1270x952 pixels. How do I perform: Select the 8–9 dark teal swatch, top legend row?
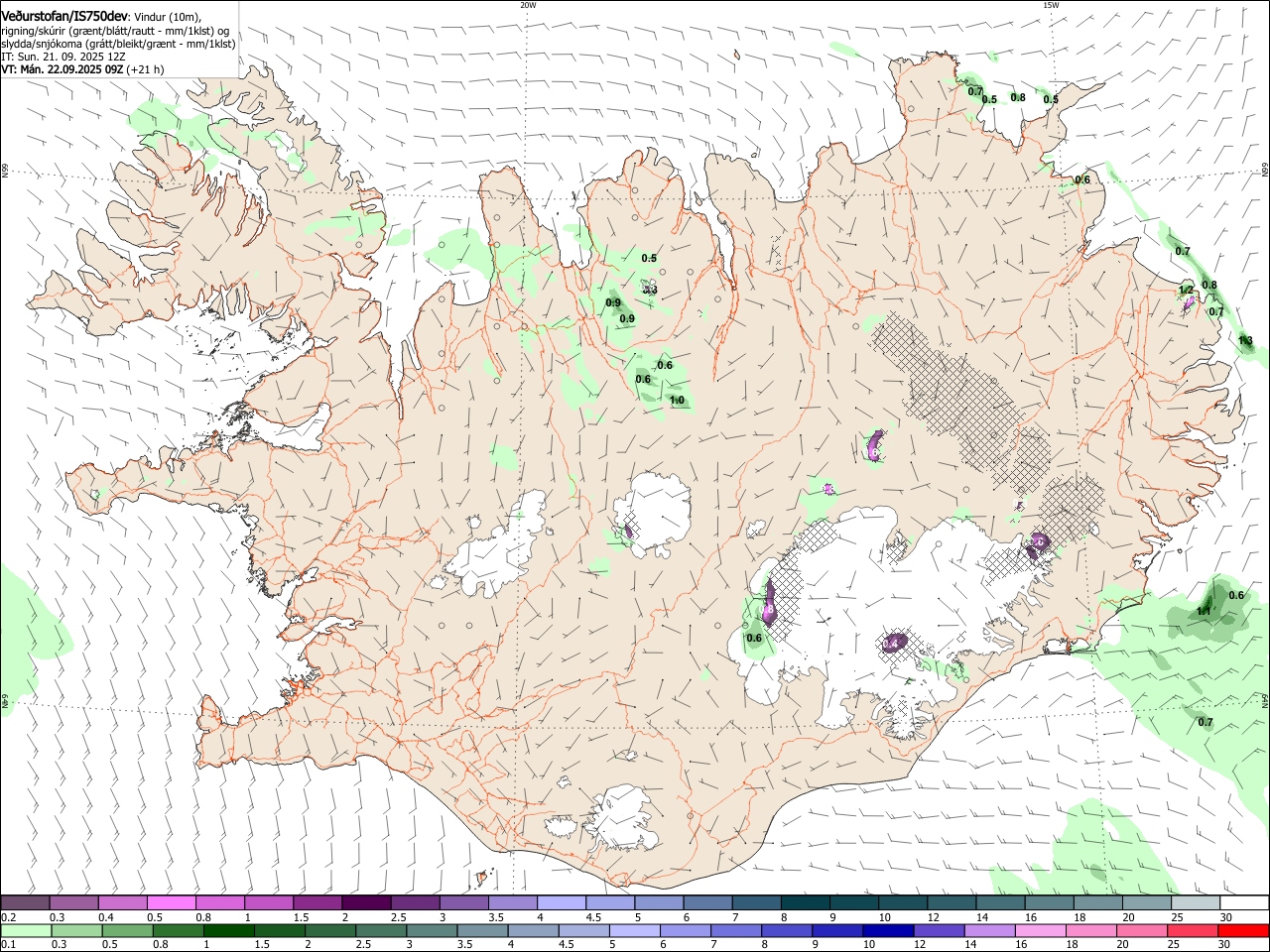805,903
